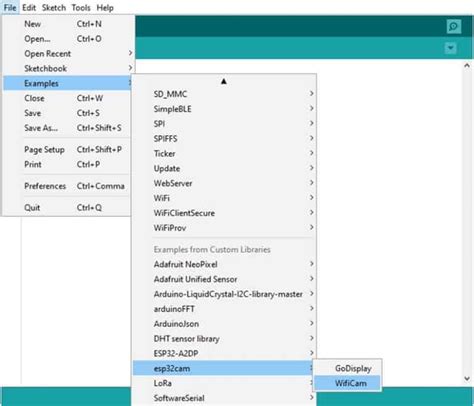Choose Quit in the File menu
This screenshot has width=474, height=406.
tap(67, 208)
